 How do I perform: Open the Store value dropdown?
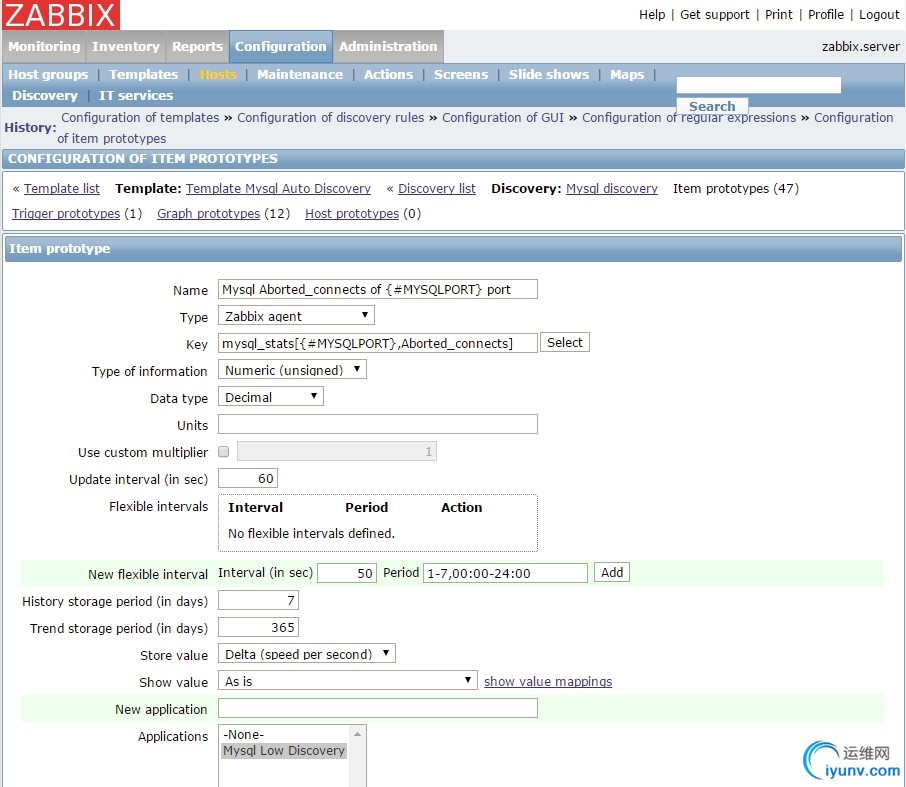[x=306, y=654]
